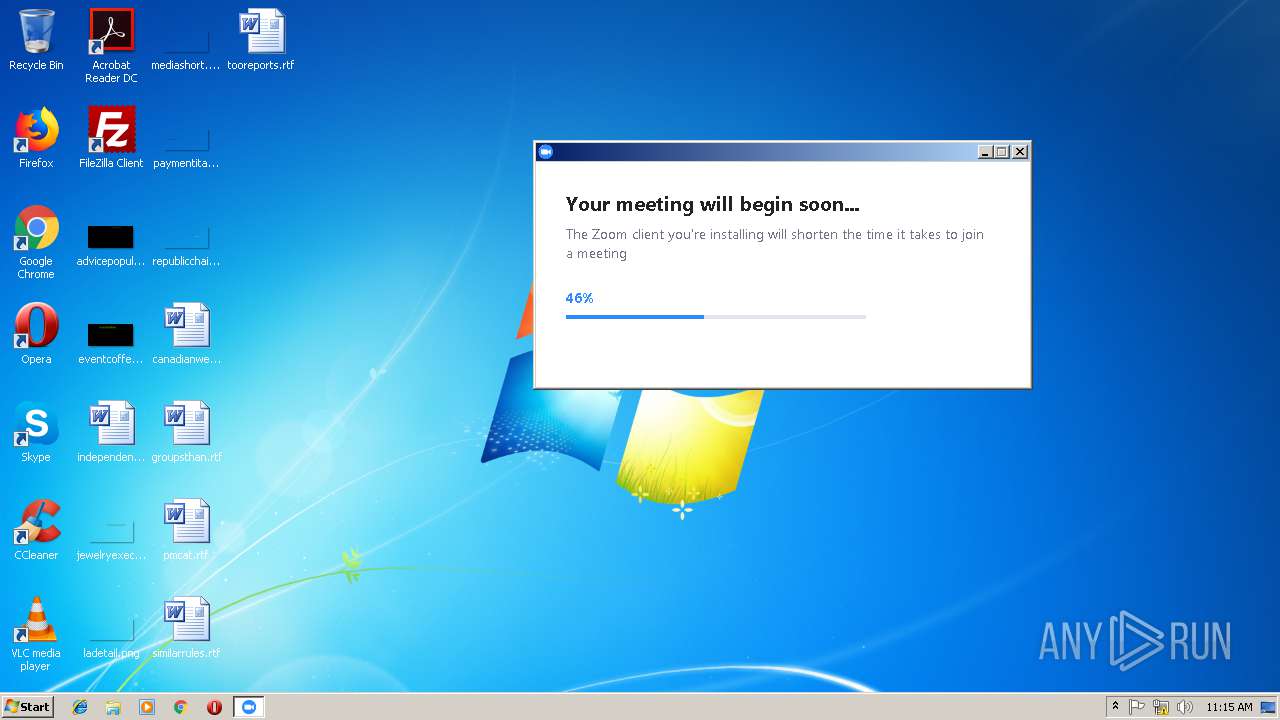The image size is (1280, 720).
Task: Open the Recycle Bin icon
Action: point(36,40)
